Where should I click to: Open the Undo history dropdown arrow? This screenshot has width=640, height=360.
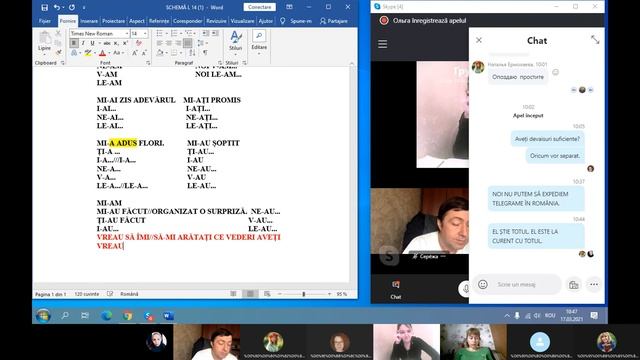(x=63, y=7)
